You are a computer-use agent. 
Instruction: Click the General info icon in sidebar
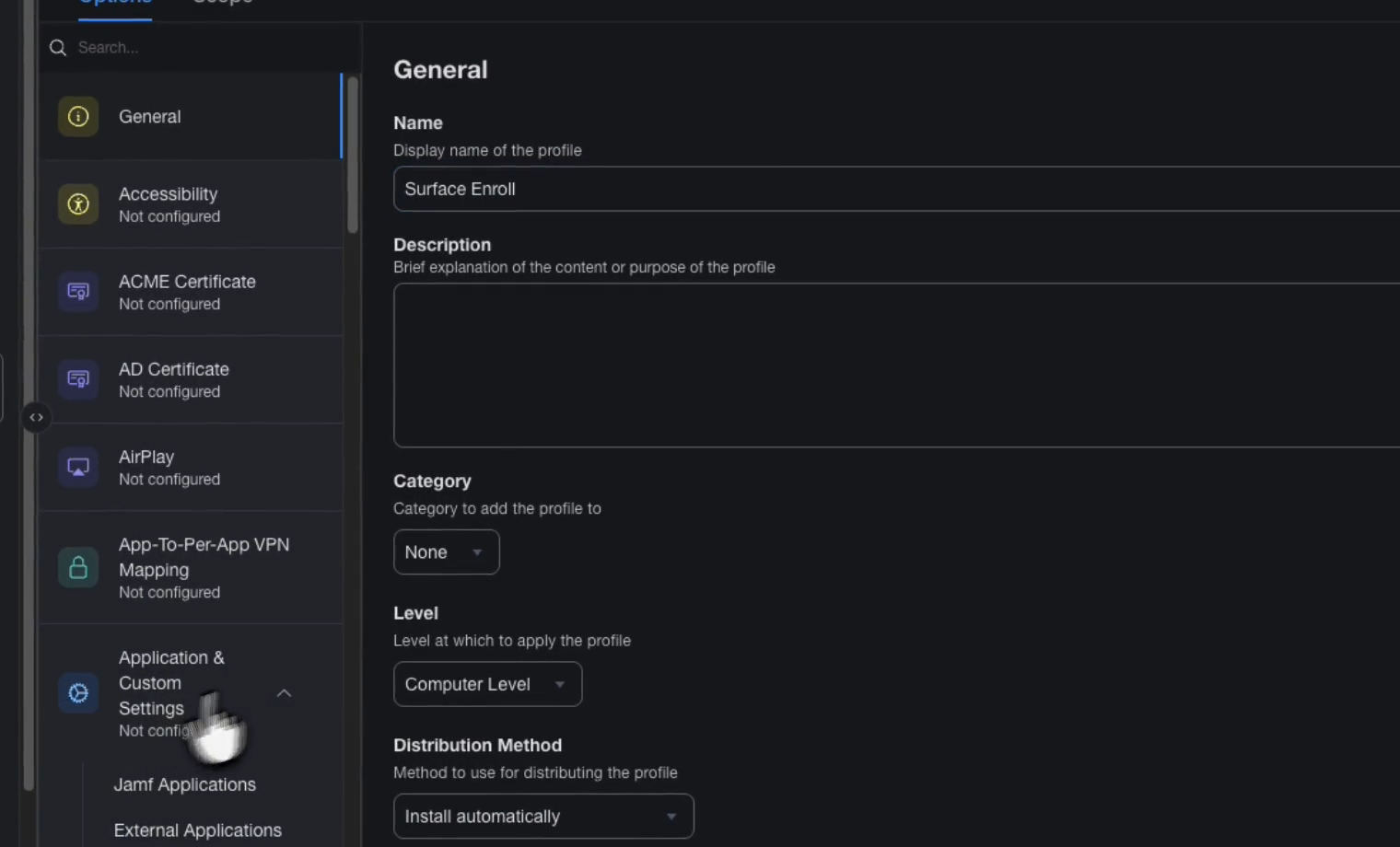(78, 117)
